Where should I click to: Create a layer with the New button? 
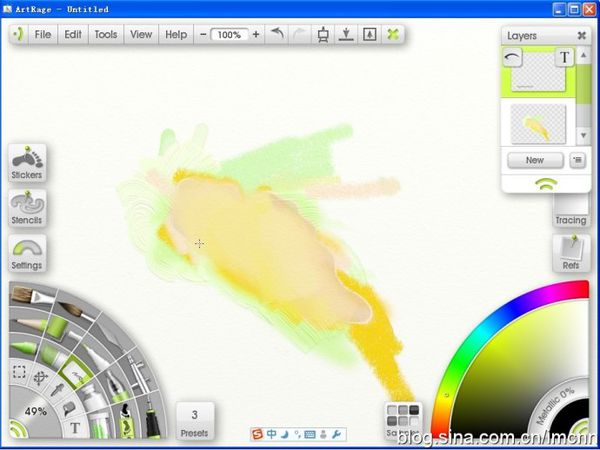click(x=535, y=160)
